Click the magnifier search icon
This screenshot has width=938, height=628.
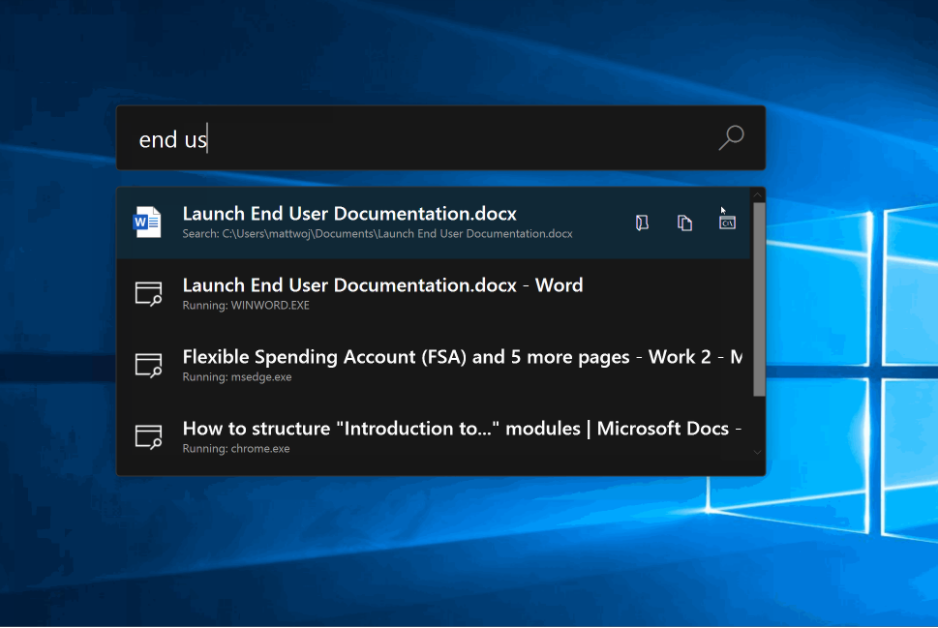tap(731, 138)
